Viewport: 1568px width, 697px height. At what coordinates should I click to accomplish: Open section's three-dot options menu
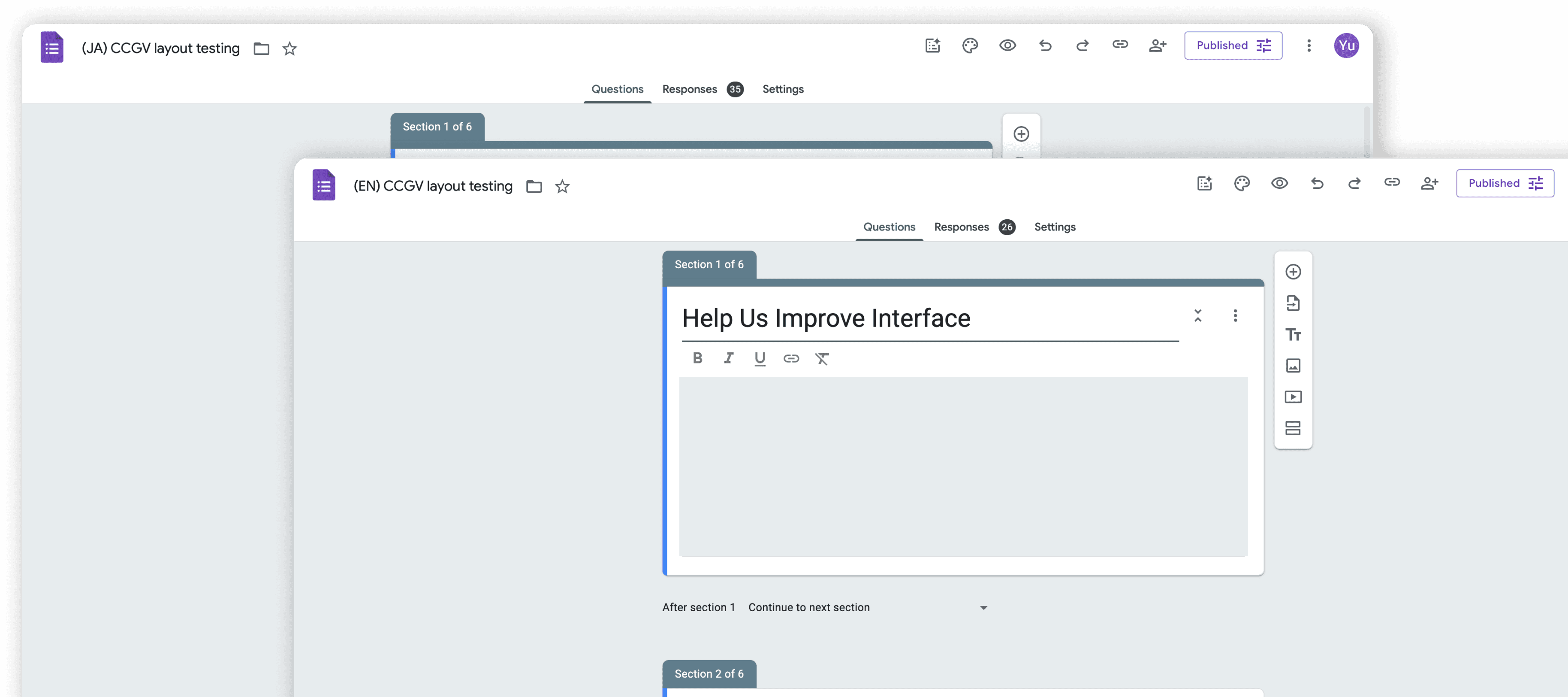pyautogui.click(x=1235, y=315)
